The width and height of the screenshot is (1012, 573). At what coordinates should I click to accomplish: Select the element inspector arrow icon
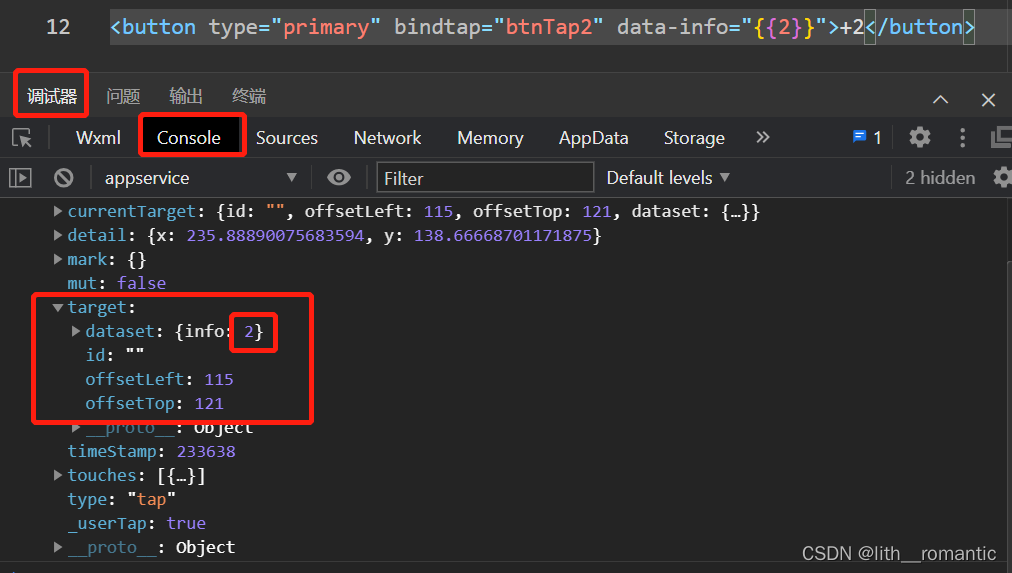click(x=22, y=138)
